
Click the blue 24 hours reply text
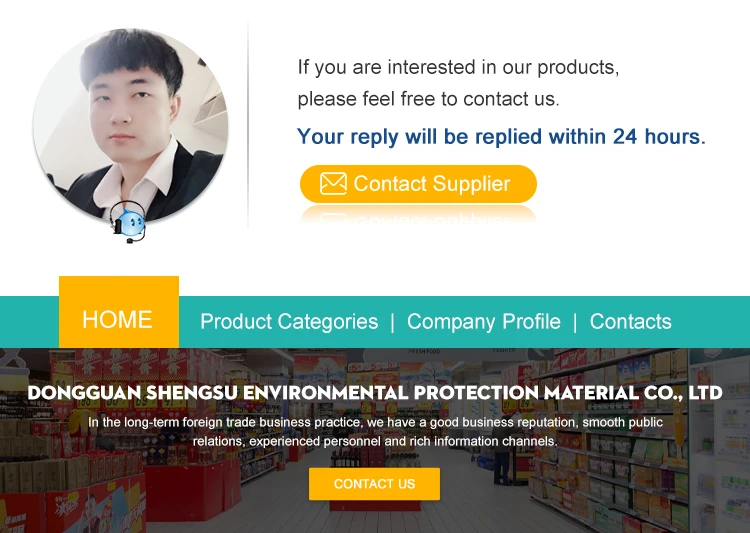pyautogui.click(x=501, y=137)
